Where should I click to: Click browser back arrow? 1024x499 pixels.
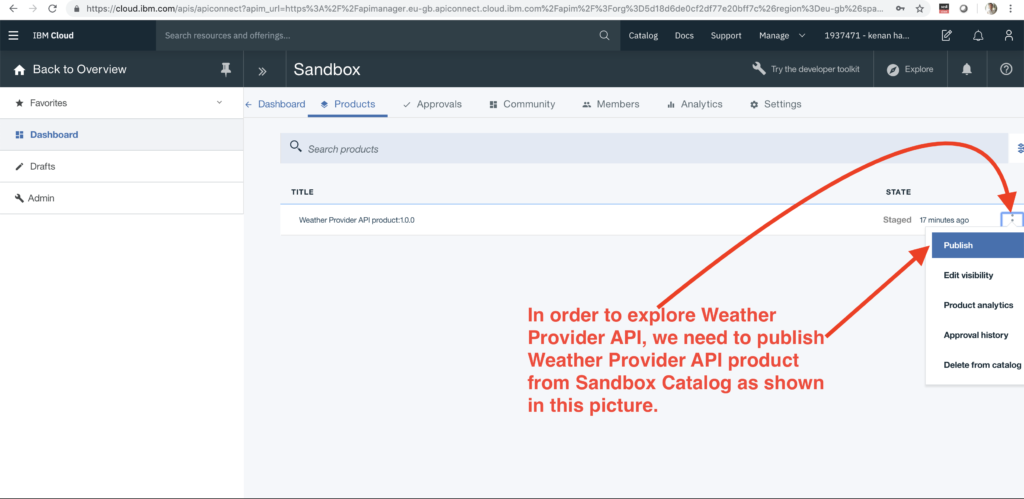(x=12, y=9)
